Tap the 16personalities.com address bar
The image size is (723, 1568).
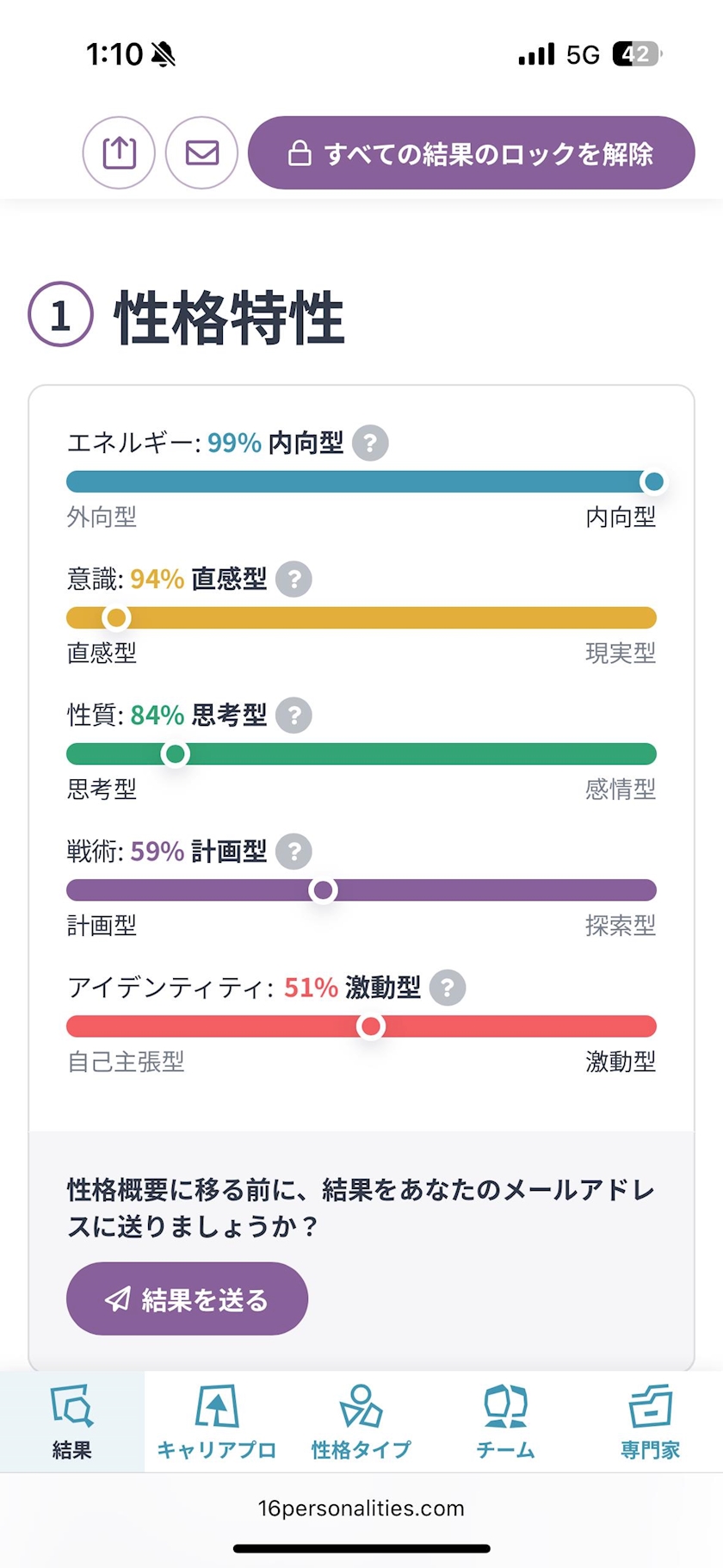[361, 1509]
